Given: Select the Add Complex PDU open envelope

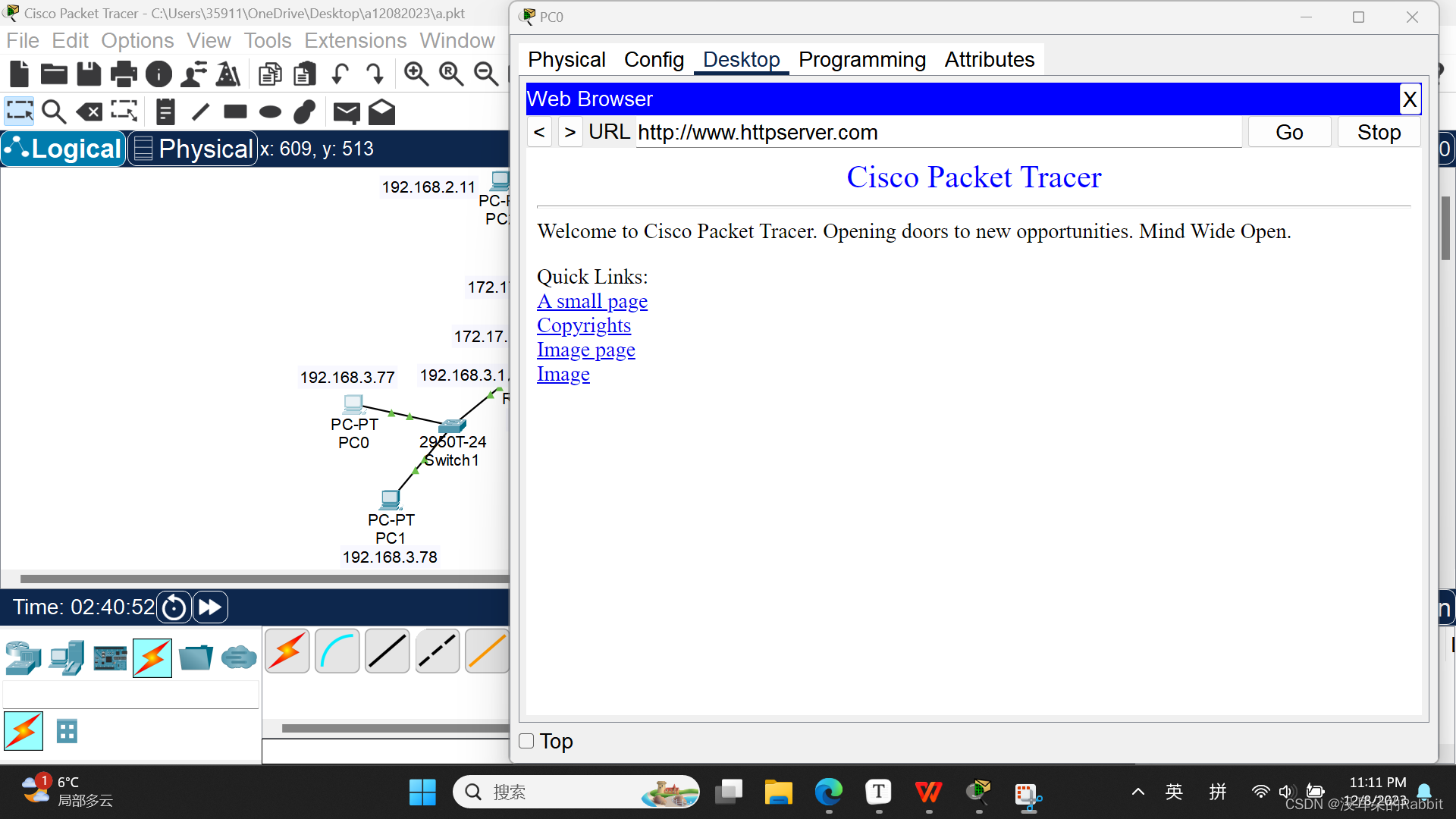Looking at the screenshot, I should [381, 111].
